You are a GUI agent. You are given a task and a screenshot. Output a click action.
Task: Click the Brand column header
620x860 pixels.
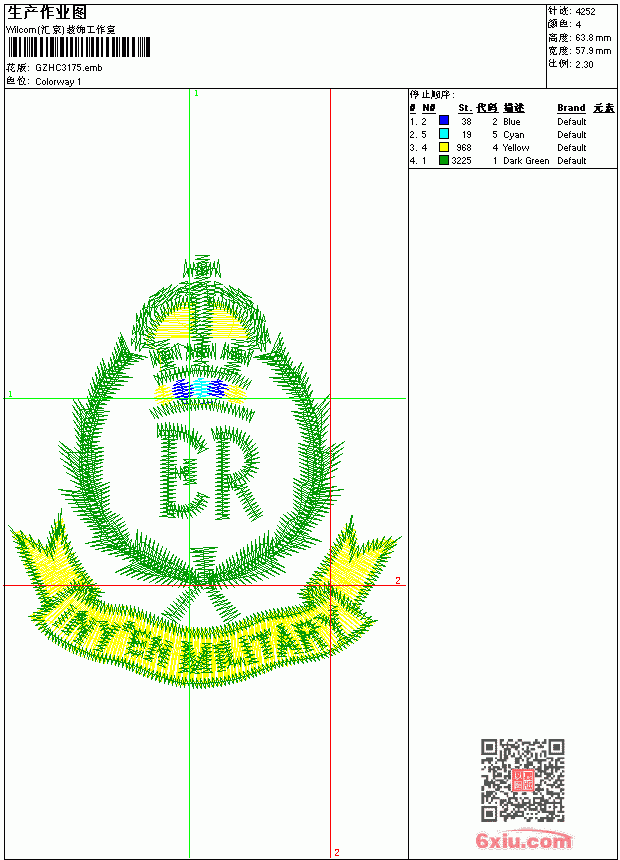[571, 108]
